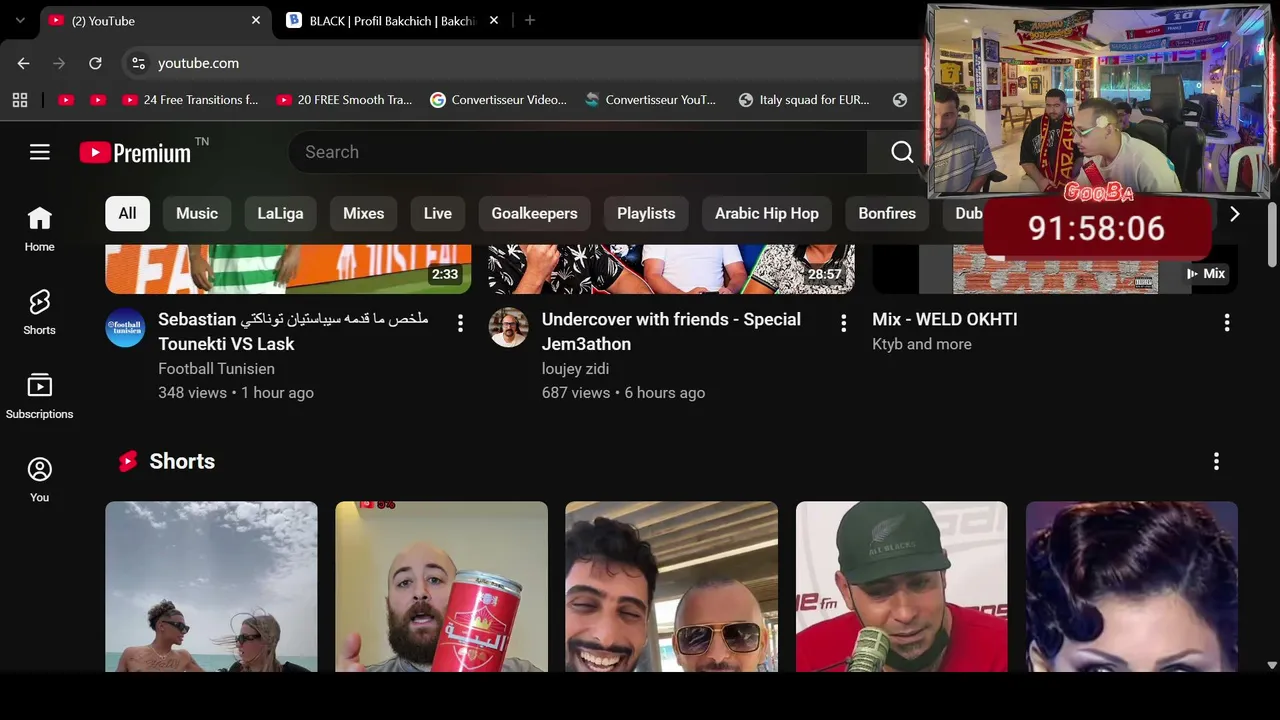Open Shorts from the left sidebar
This screenshot has height=720, width=1280.
coord(40,312)
